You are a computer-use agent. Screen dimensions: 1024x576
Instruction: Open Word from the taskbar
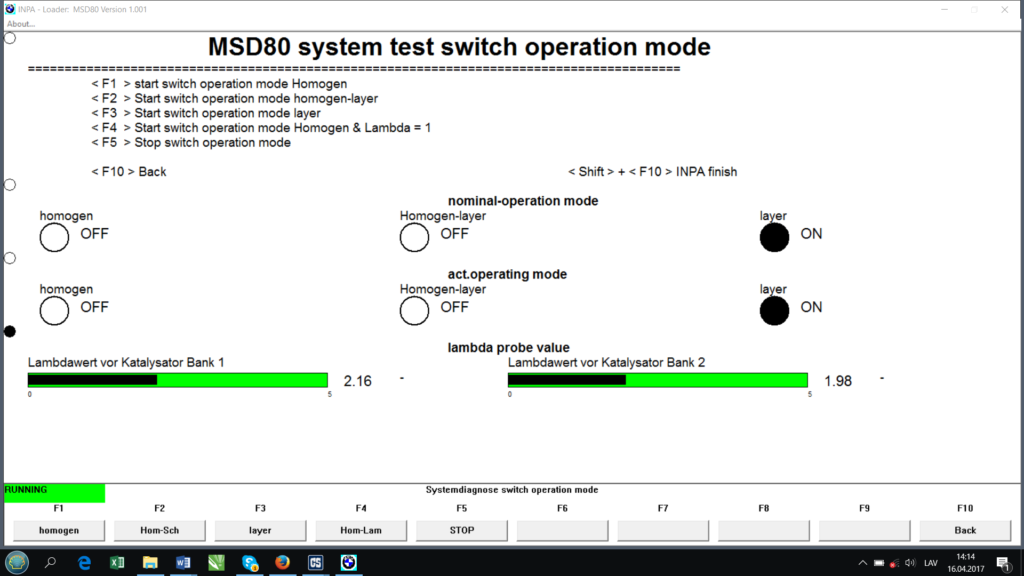(x=183, y=562)
